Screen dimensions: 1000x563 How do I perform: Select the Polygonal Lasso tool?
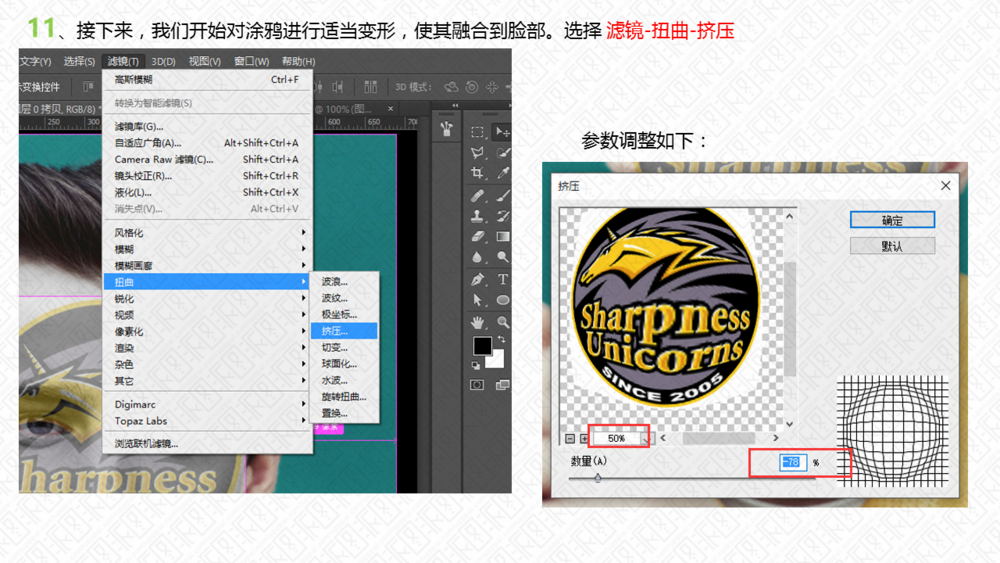(x=477, y=152)
